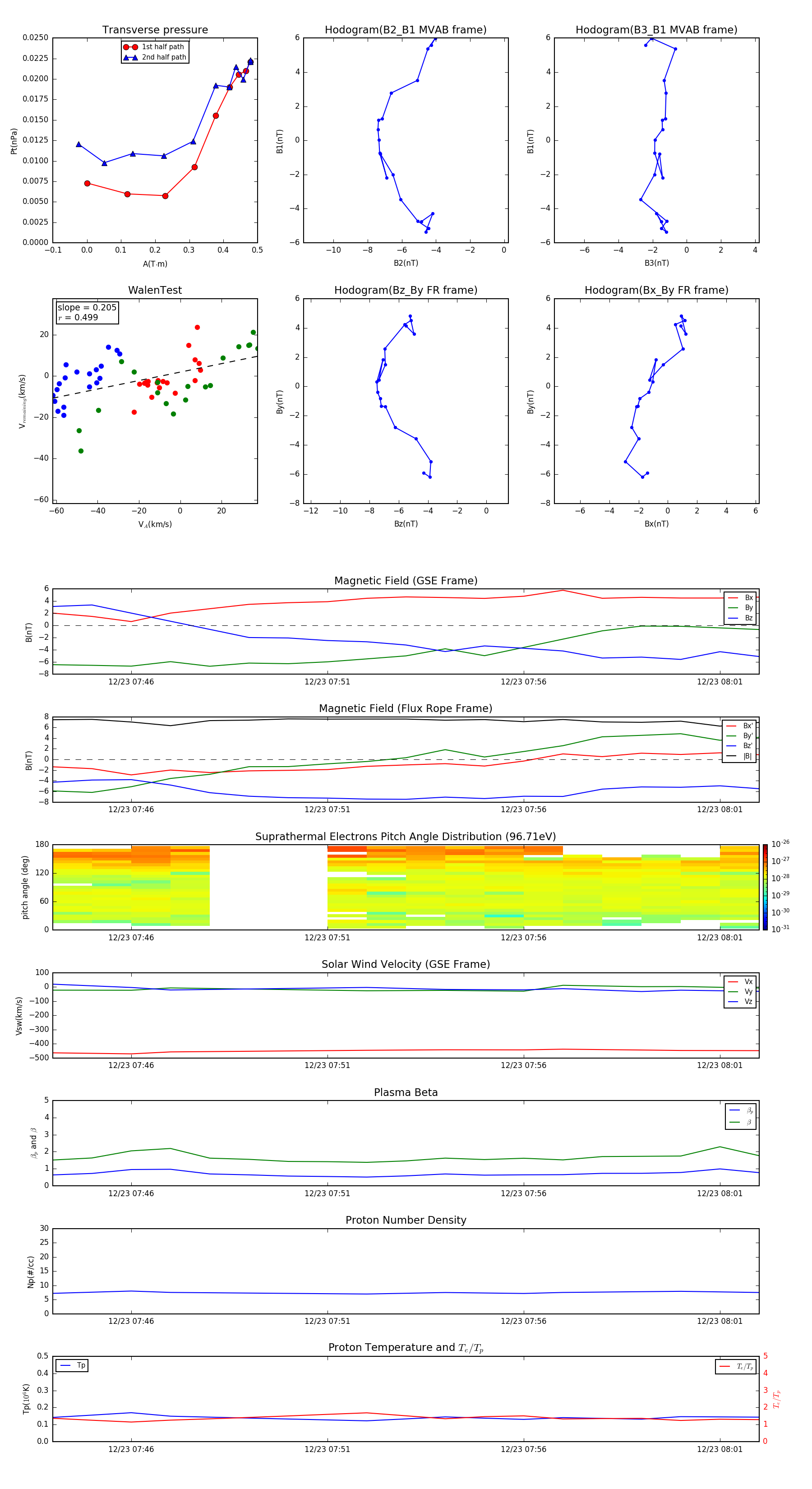Select "By'" in Flux Rope legend
Image resolution: width=812 pixels, height=1489 pixels.
point(739,736)
